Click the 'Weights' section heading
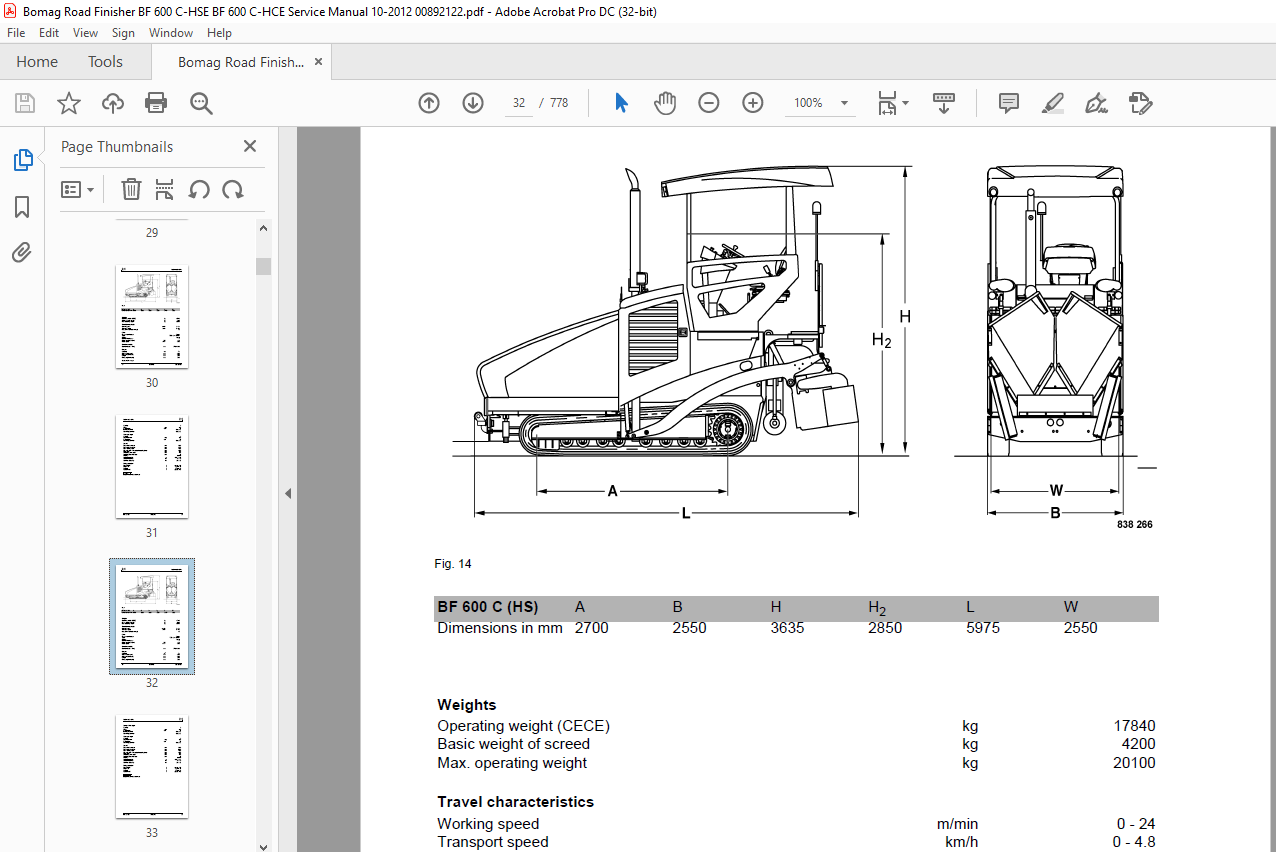Screen dimensions: 1276x852 coord(467,705)
